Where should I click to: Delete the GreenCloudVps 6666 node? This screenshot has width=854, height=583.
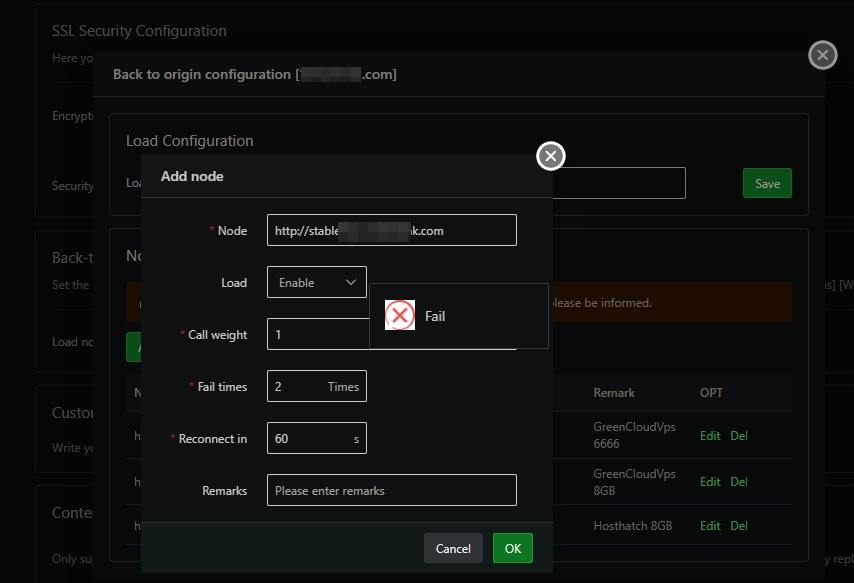pos(739,435)
